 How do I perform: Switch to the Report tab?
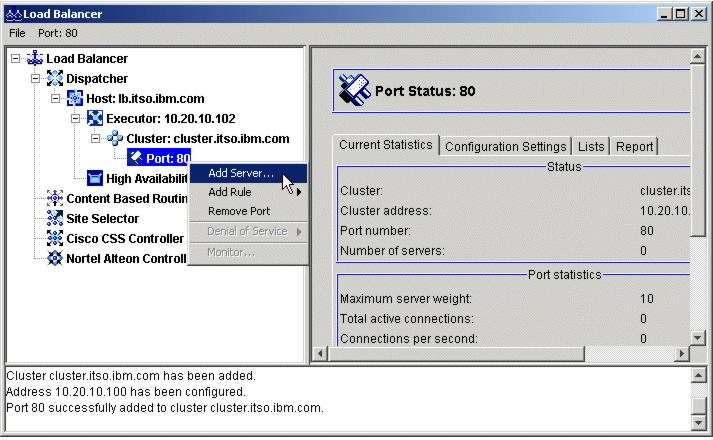click(634, 146)
